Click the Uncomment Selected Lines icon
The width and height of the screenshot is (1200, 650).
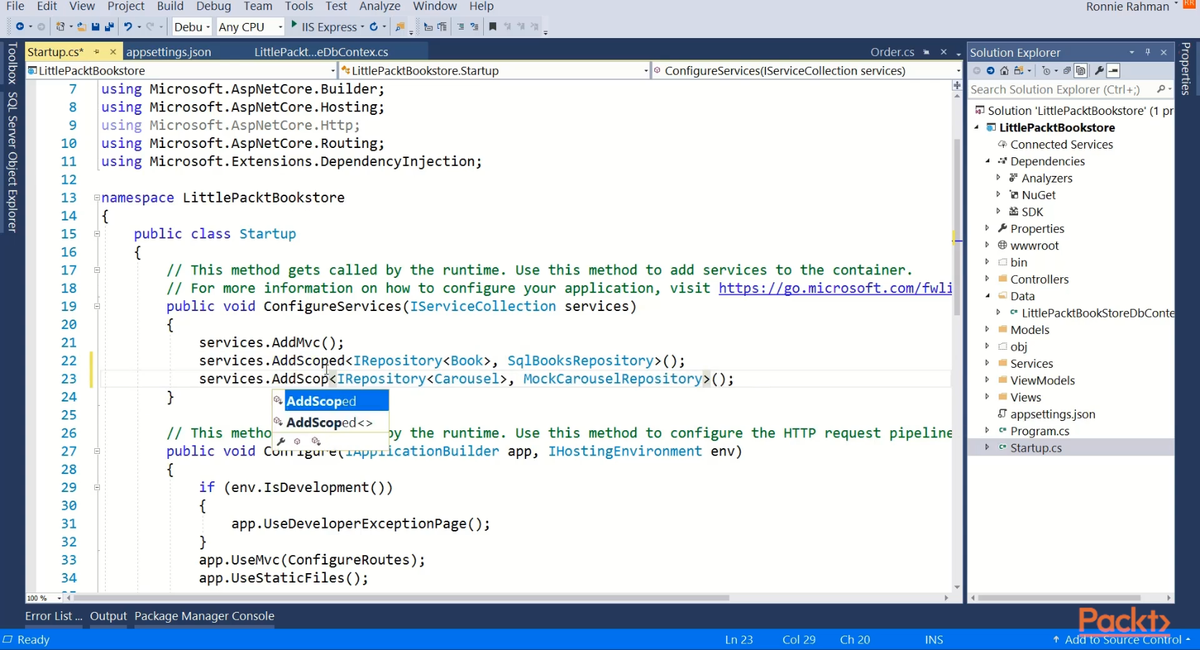473,26
